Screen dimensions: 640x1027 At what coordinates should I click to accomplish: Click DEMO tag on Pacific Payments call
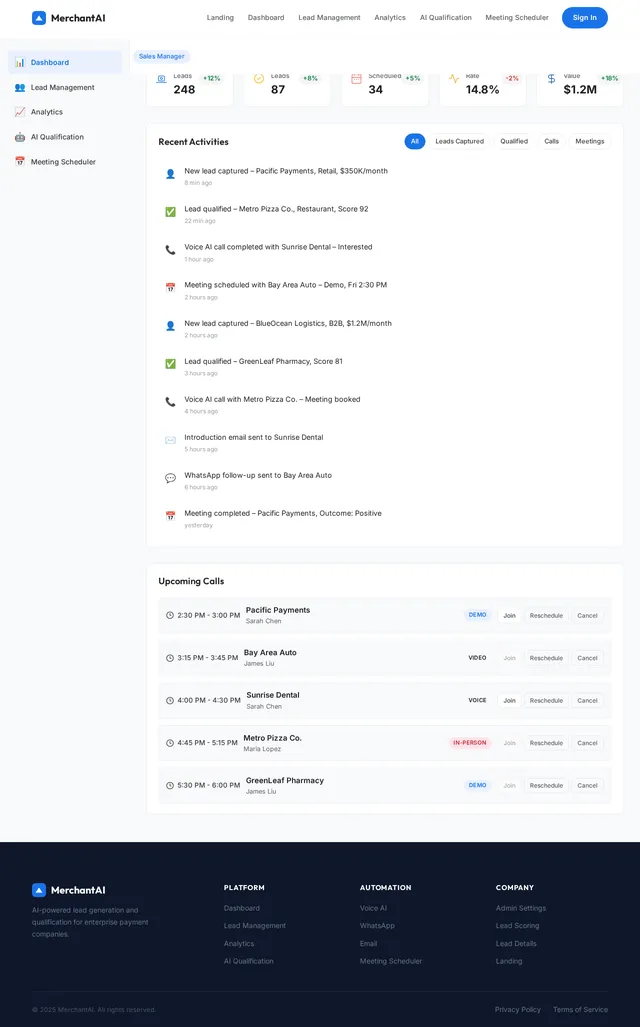point(478,615)
